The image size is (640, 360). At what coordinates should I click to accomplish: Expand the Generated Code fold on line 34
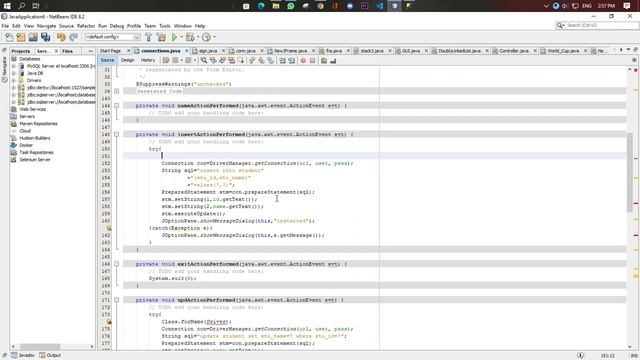pos(116,91)
